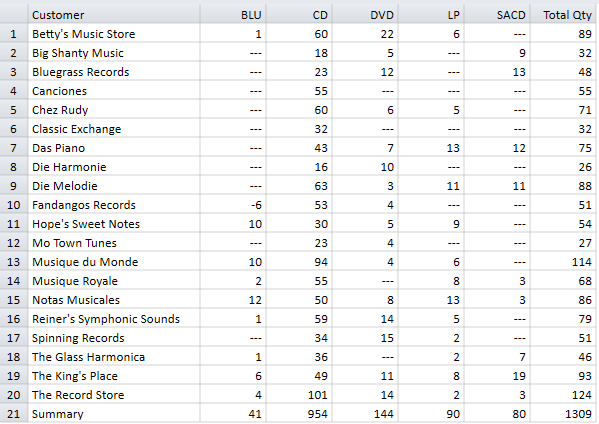Screen dimensions: 599x424
Task: Select the Notas Musicales cell
Action: 114,300
